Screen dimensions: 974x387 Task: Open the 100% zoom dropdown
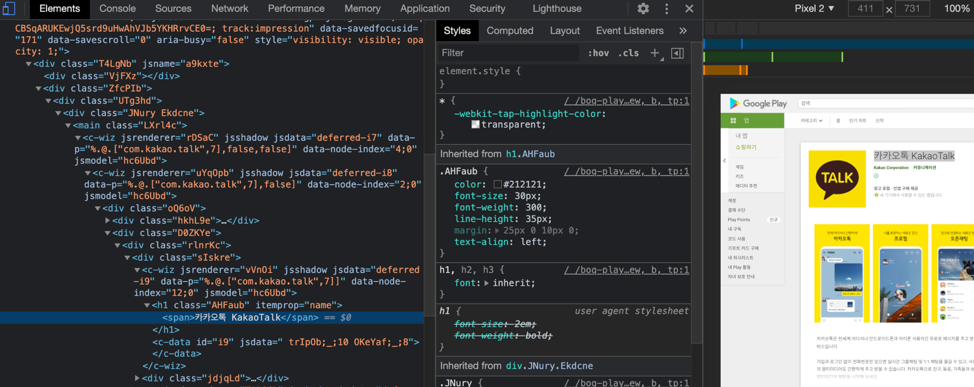click(957, 9)
